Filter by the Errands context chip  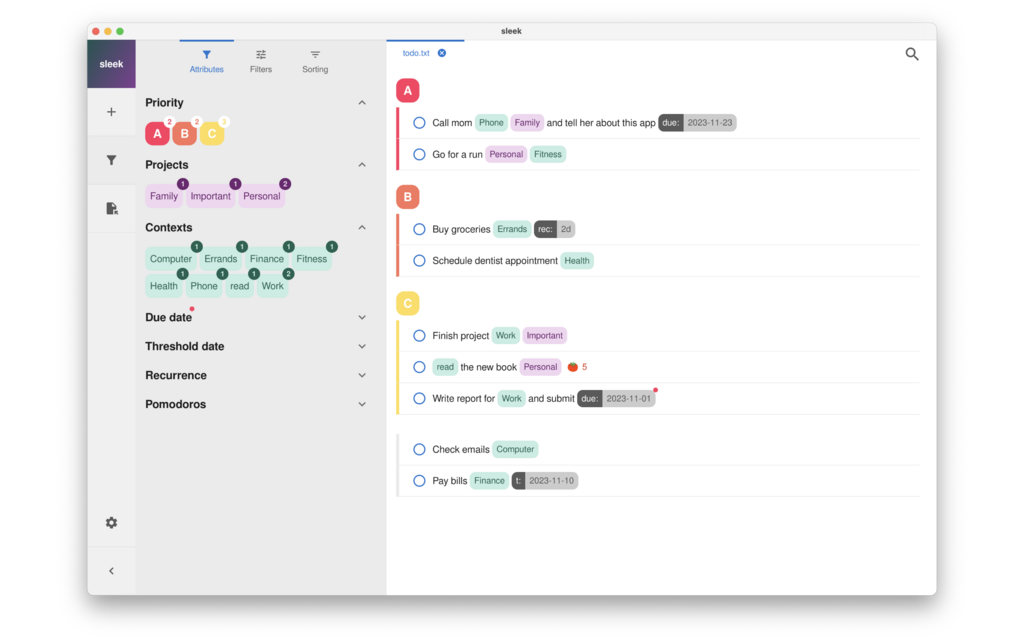point(221,259)
